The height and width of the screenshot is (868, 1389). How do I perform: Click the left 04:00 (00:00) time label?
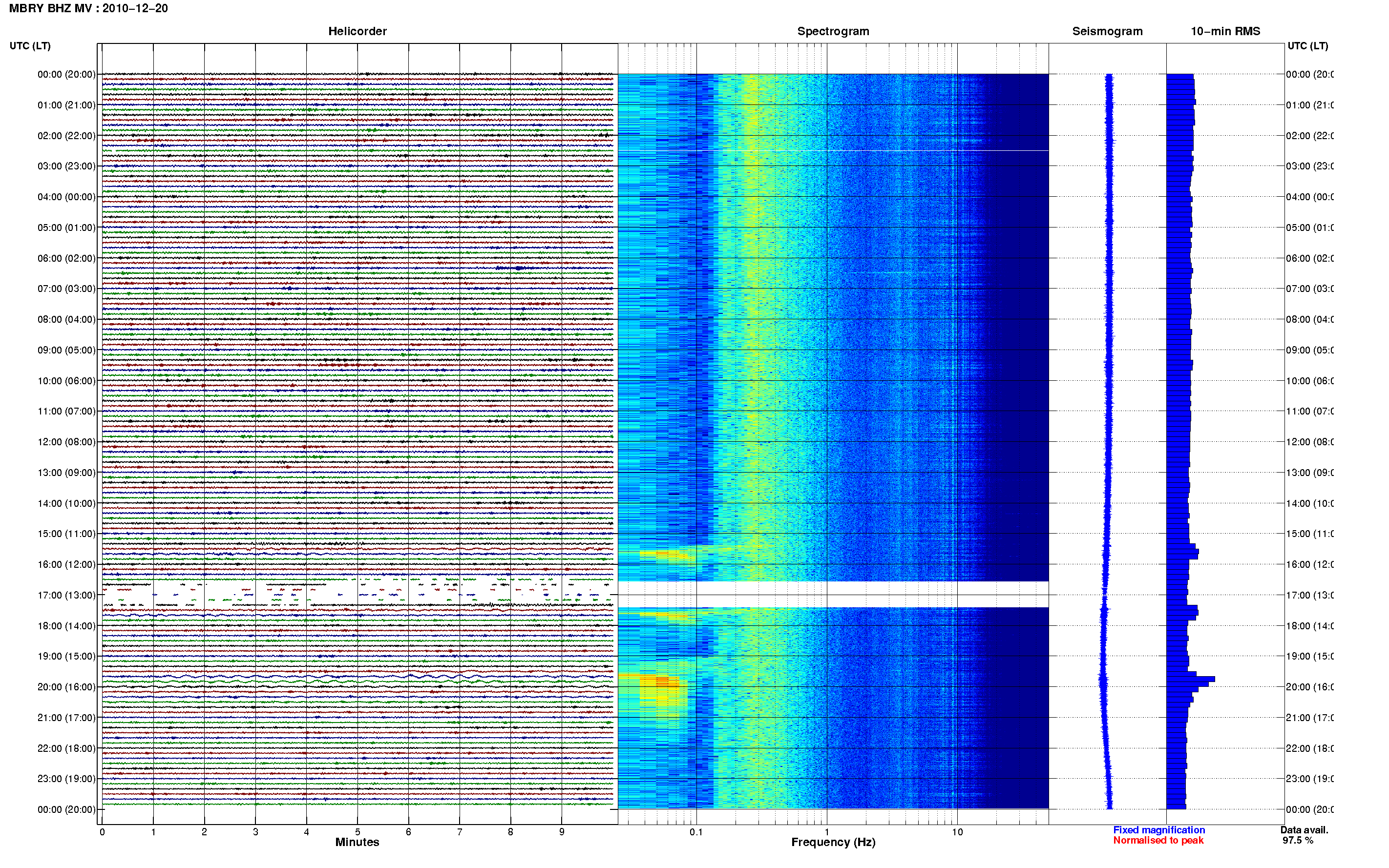tap(66, 197)
